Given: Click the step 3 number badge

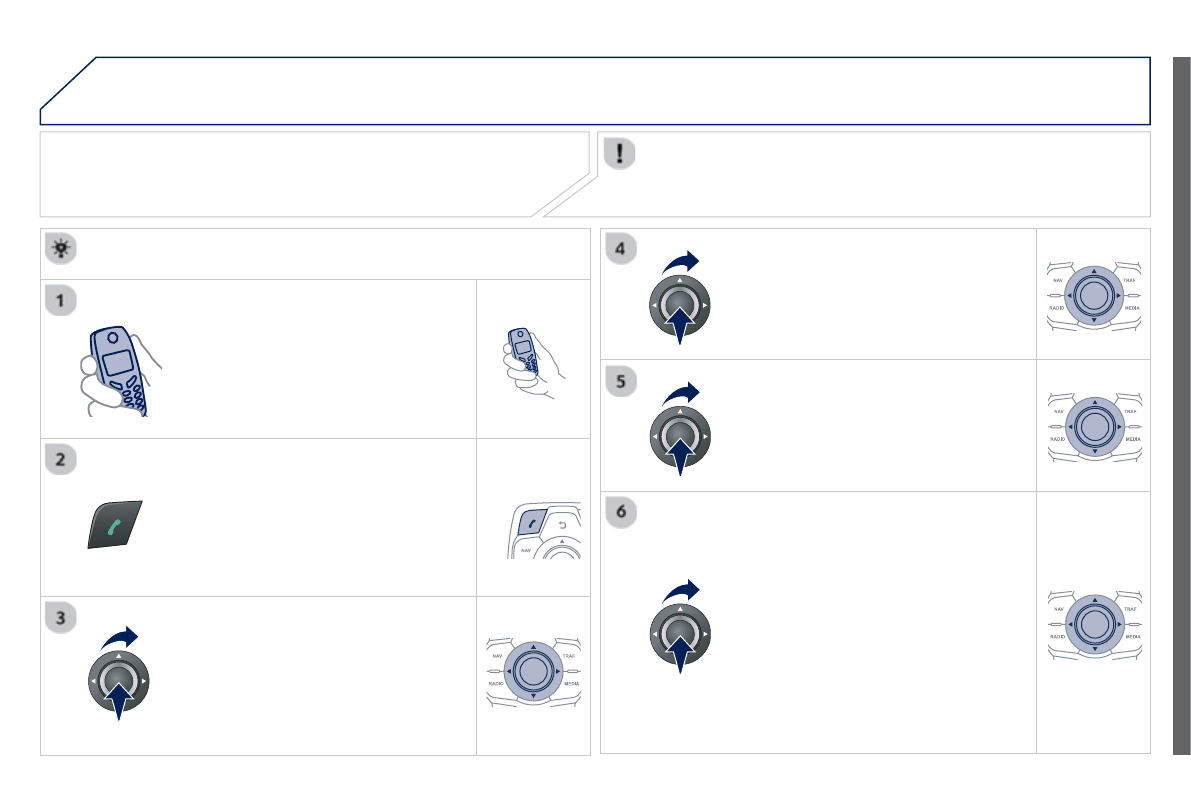Looking at the screenshot, I should [62, 618].
